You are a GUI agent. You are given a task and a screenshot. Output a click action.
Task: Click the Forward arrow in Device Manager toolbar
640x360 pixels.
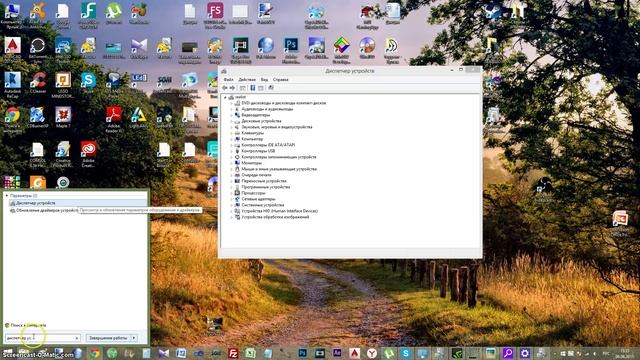click(x=232, y=88)
